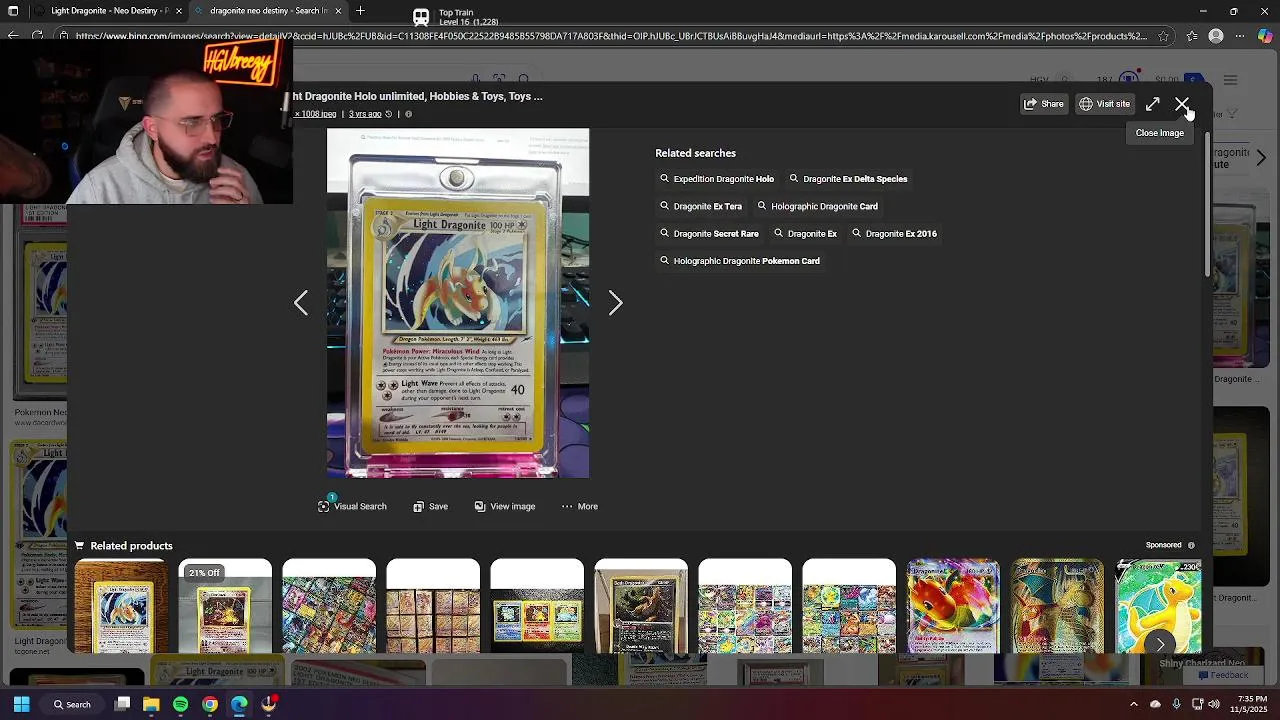
Task: Go back in browser history
Action: [x=12, y=36]
